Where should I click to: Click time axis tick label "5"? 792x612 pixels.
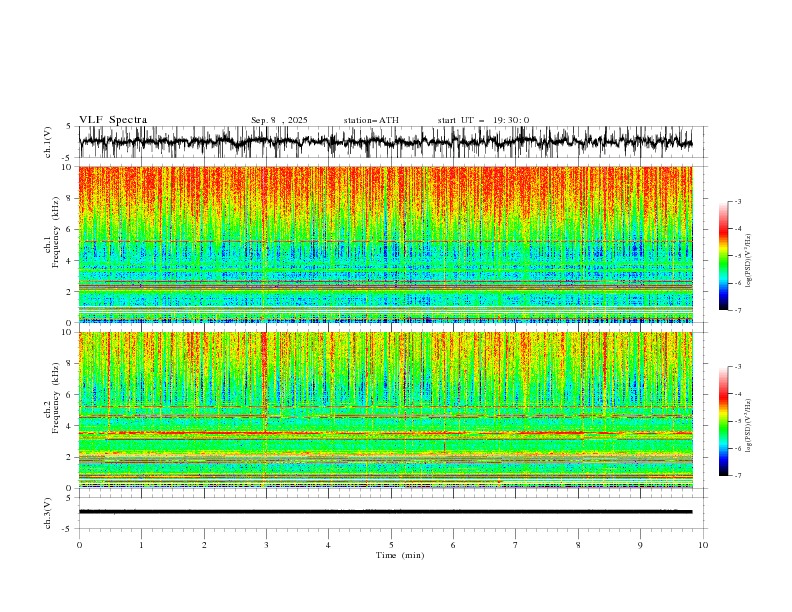tap(391, 545)
